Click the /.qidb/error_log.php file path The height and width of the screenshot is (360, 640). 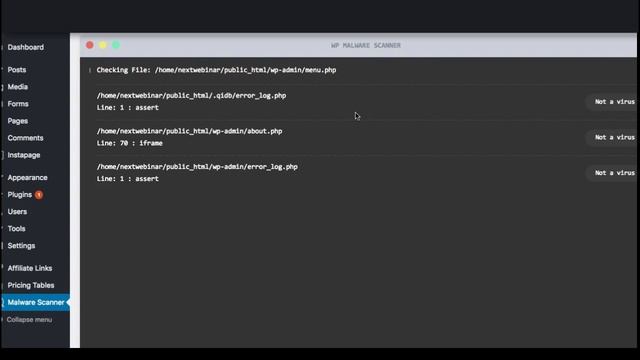pos(191,96)
